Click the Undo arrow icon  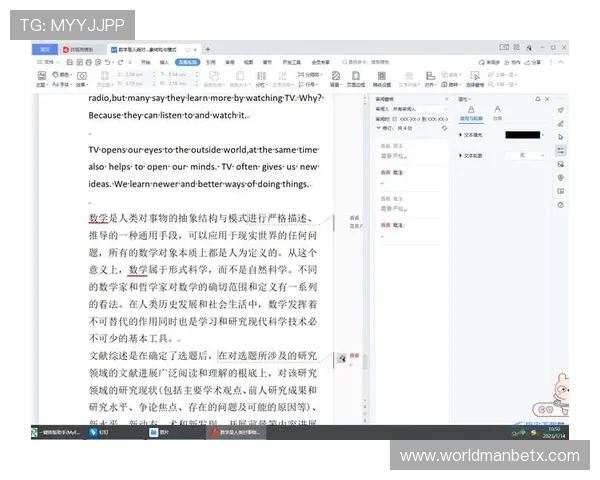tap(108, 62)
